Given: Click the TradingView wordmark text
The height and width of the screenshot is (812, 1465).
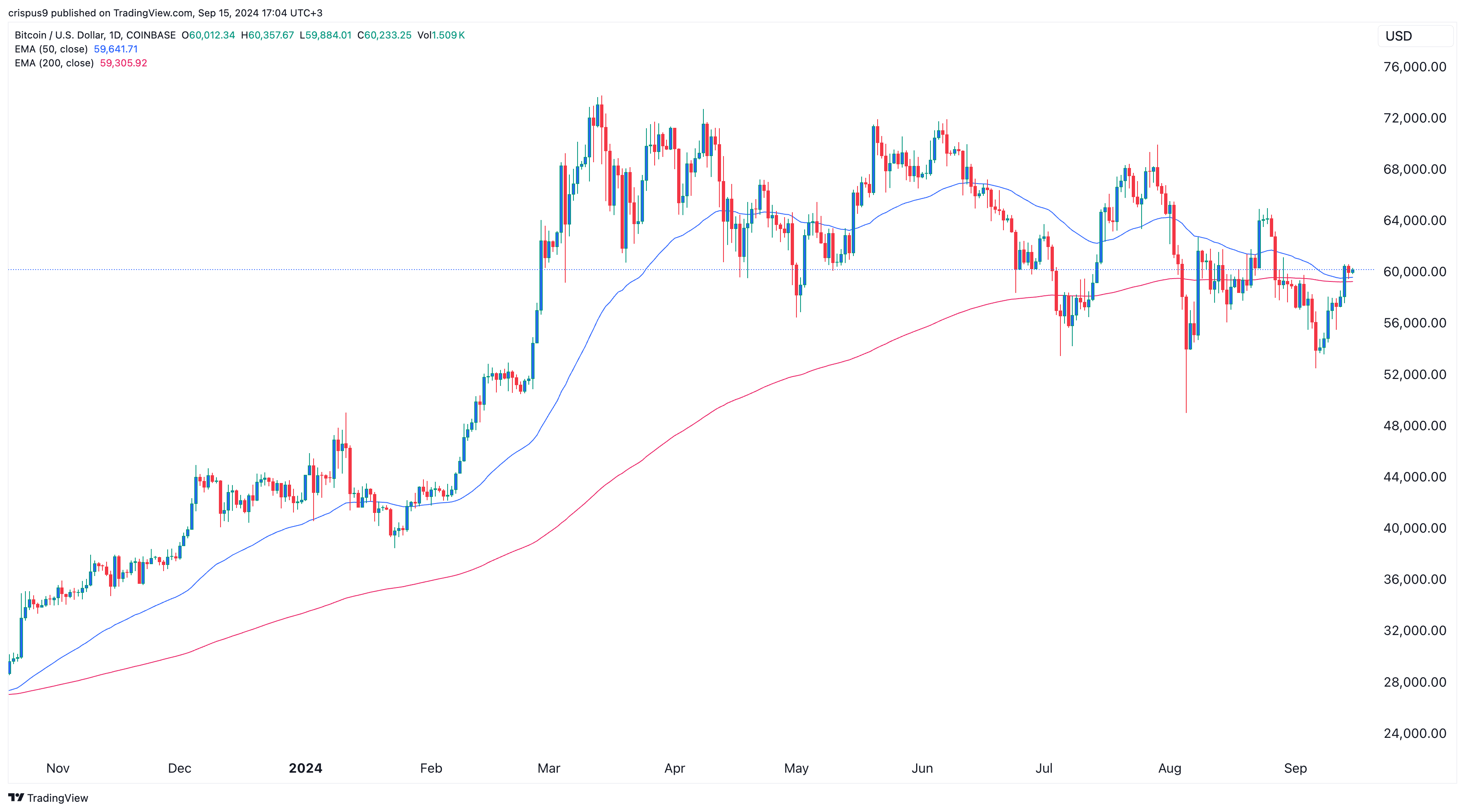Looking at the screenshot, I should [57, 798].
